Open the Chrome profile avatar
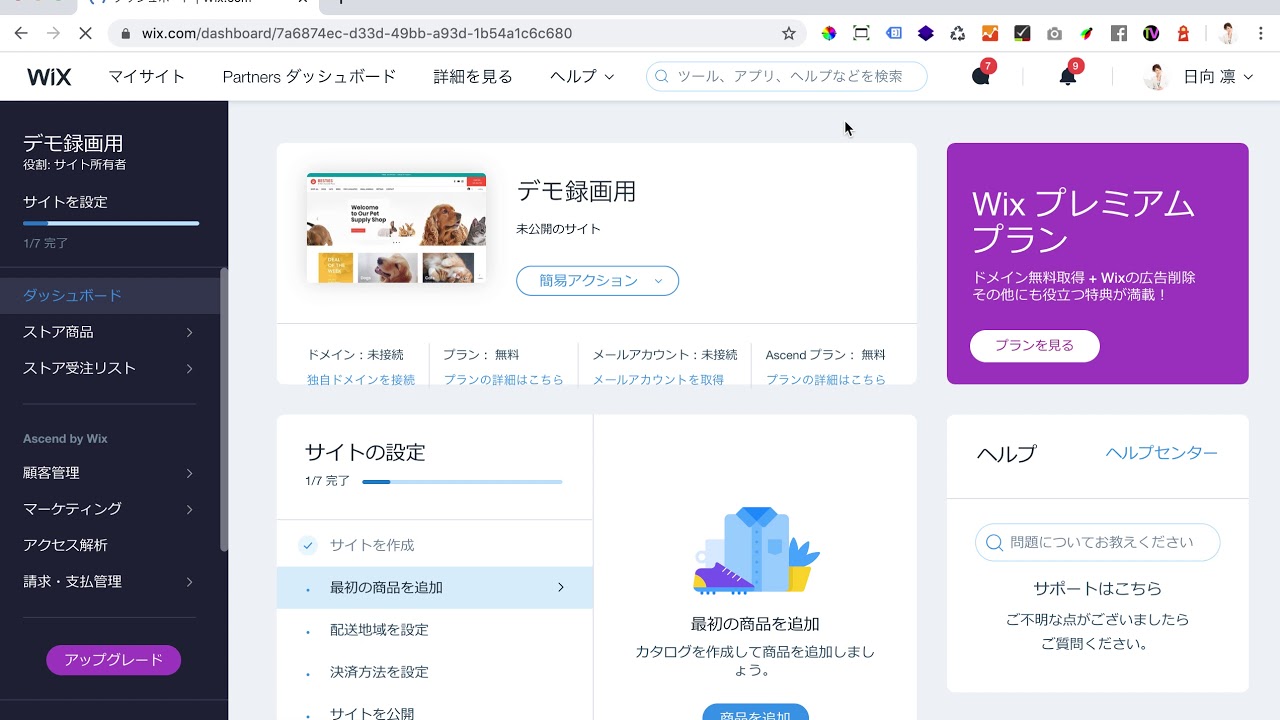This screenshot has height=720, width=1280. pos(1228,33)
